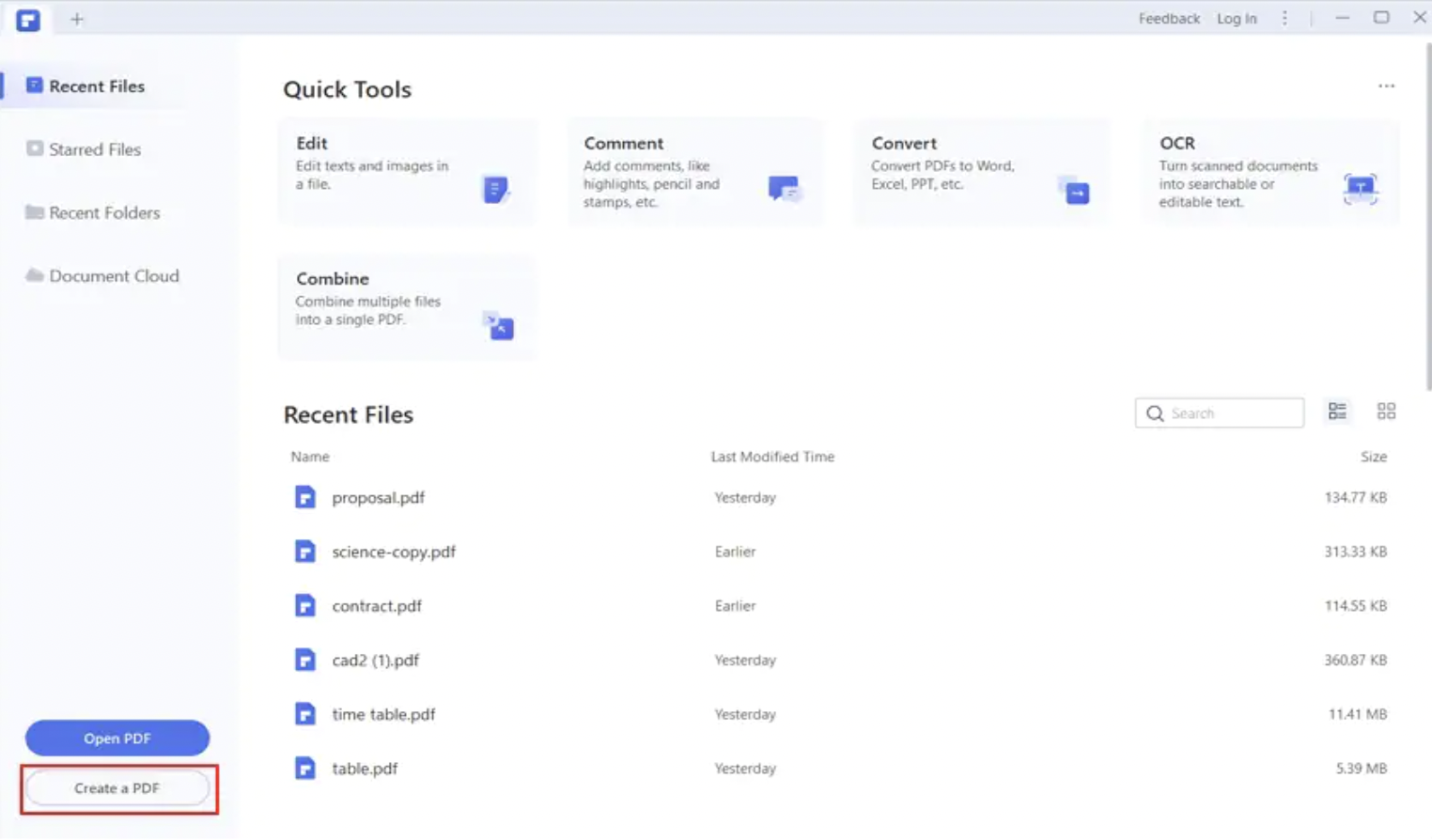Click Log In in the title bar

1237,19
